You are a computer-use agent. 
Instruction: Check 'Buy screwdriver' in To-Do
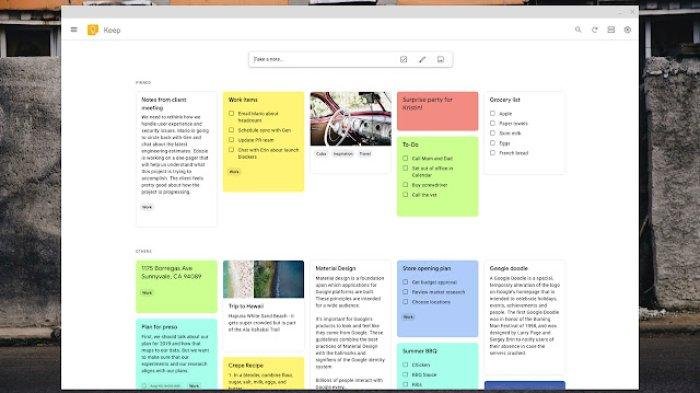pyautogui.click(x=405, y=184)
